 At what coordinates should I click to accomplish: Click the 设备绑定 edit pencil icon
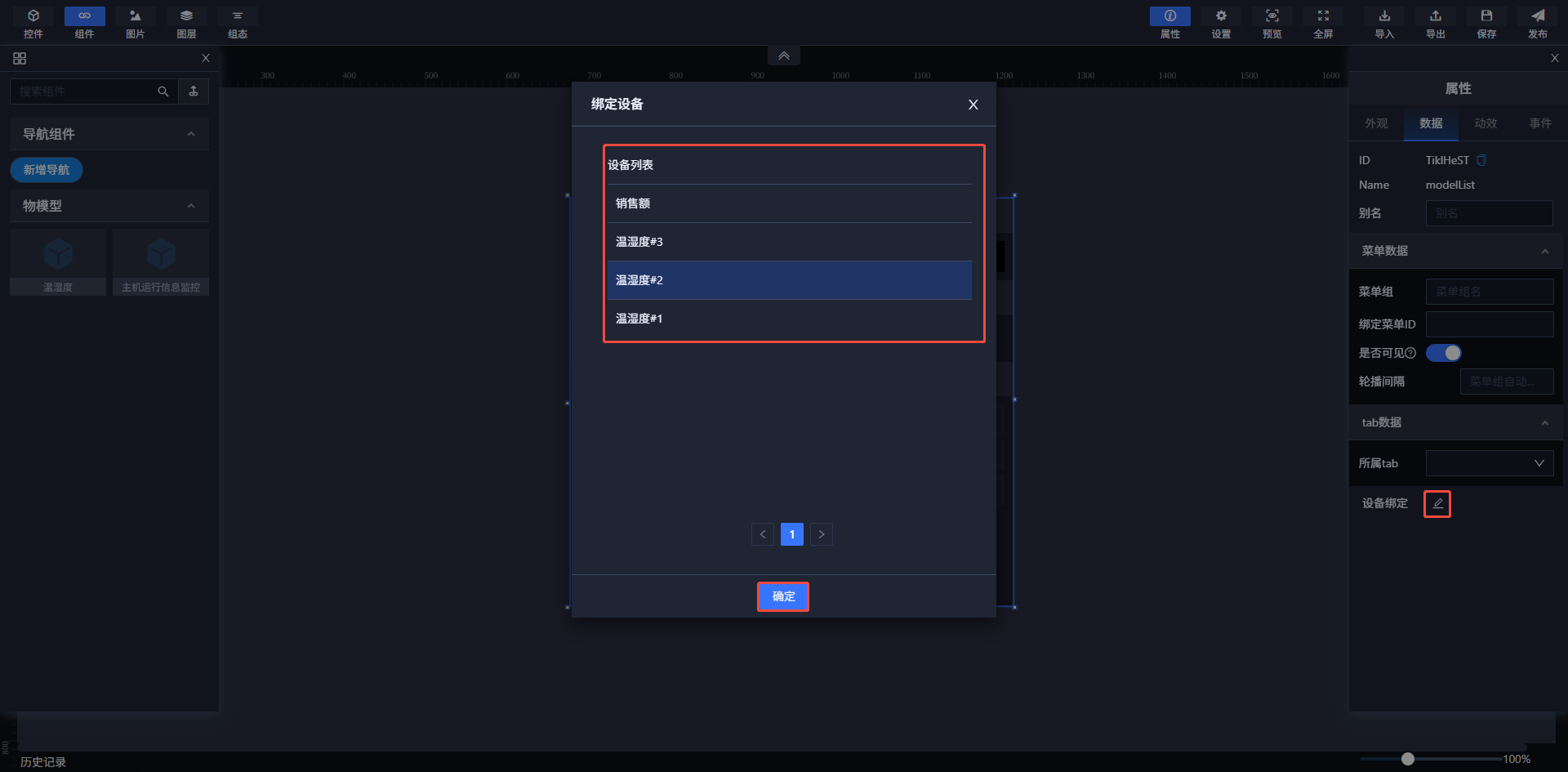[x=1437, y=504]
